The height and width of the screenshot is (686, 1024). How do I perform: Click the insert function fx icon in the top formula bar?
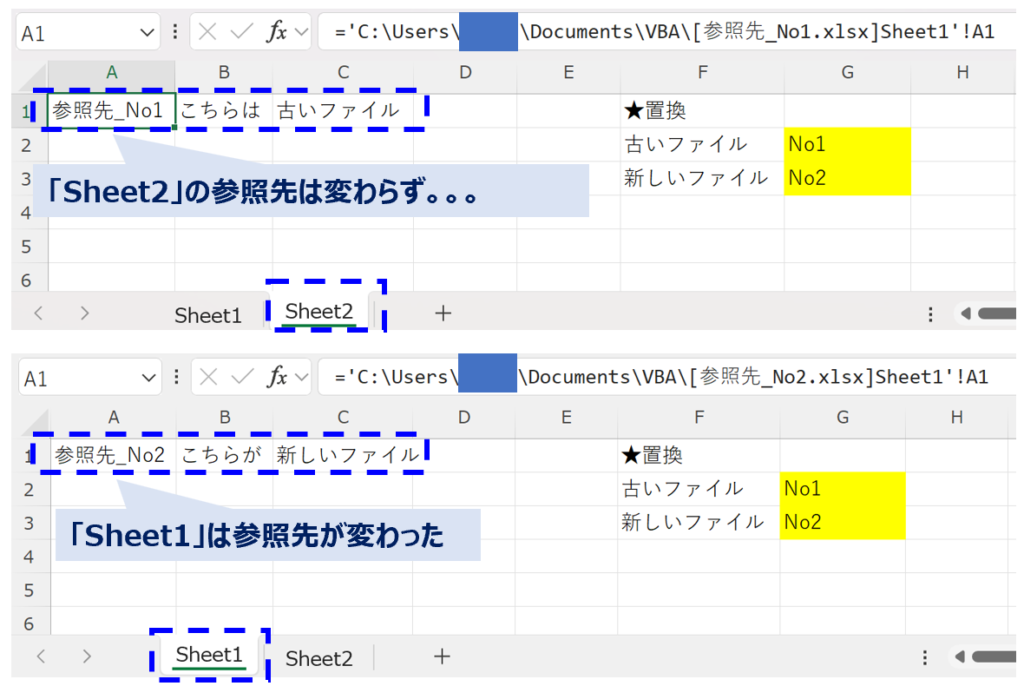click(276, 31)
